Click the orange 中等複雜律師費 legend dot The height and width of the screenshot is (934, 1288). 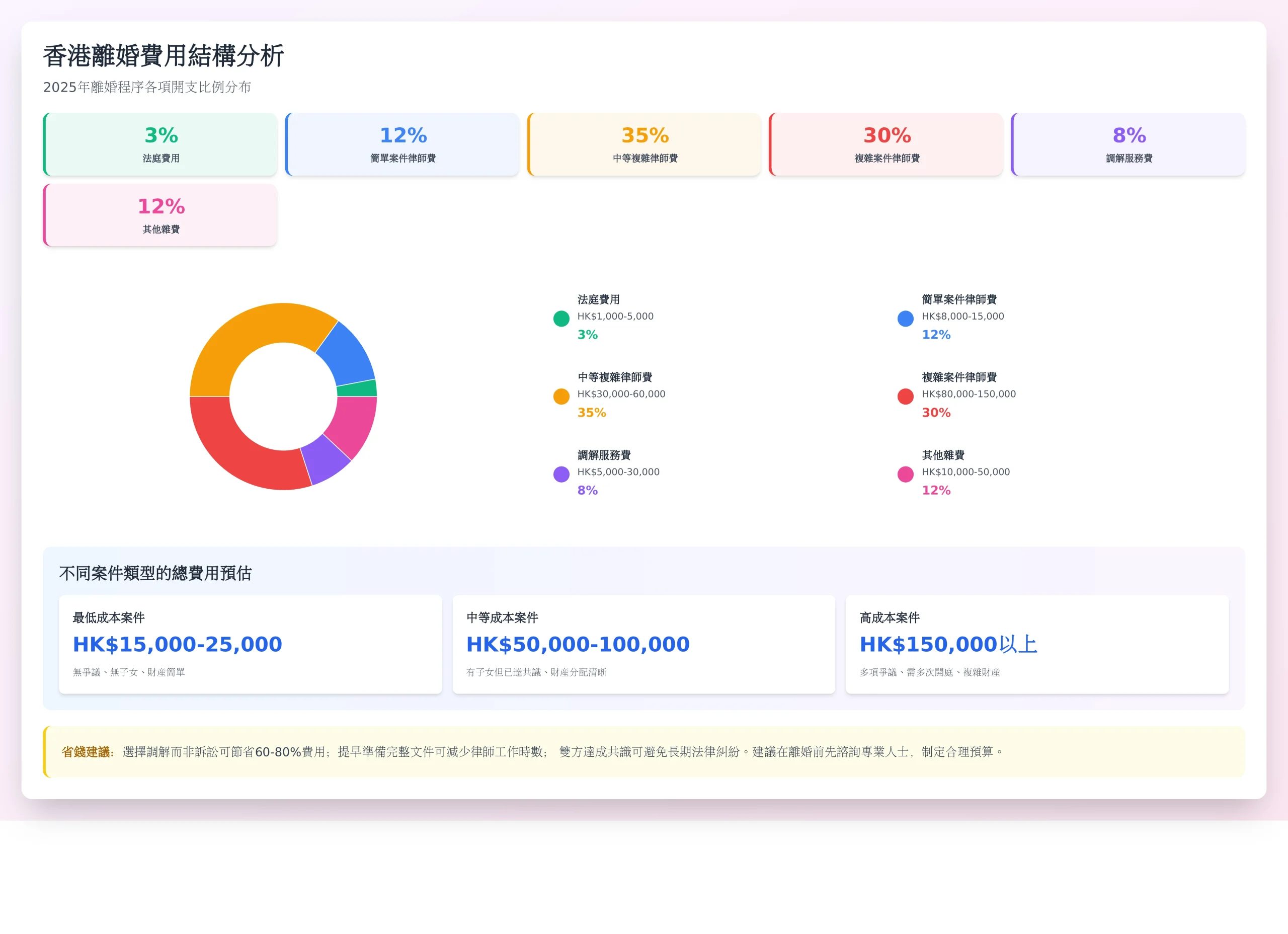coord(561,397)
